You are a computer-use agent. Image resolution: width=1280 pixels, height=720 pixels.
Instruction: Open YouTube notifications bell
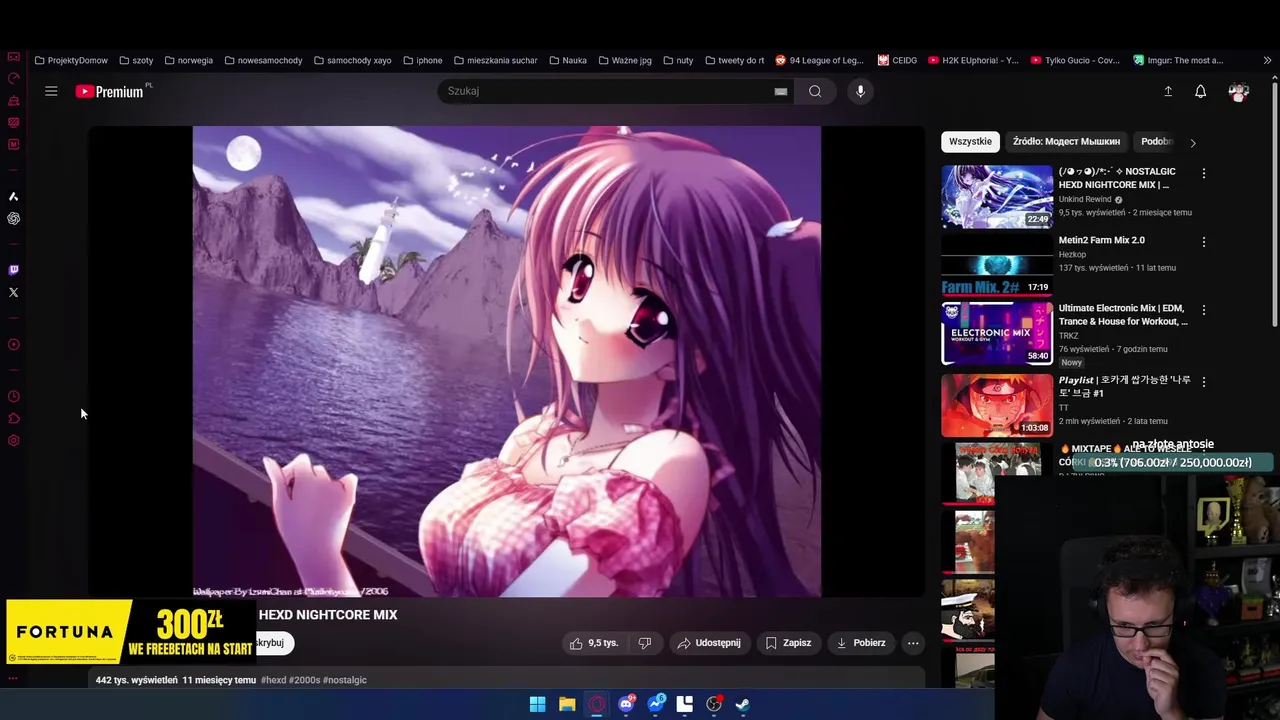[x=1200, y=91]
